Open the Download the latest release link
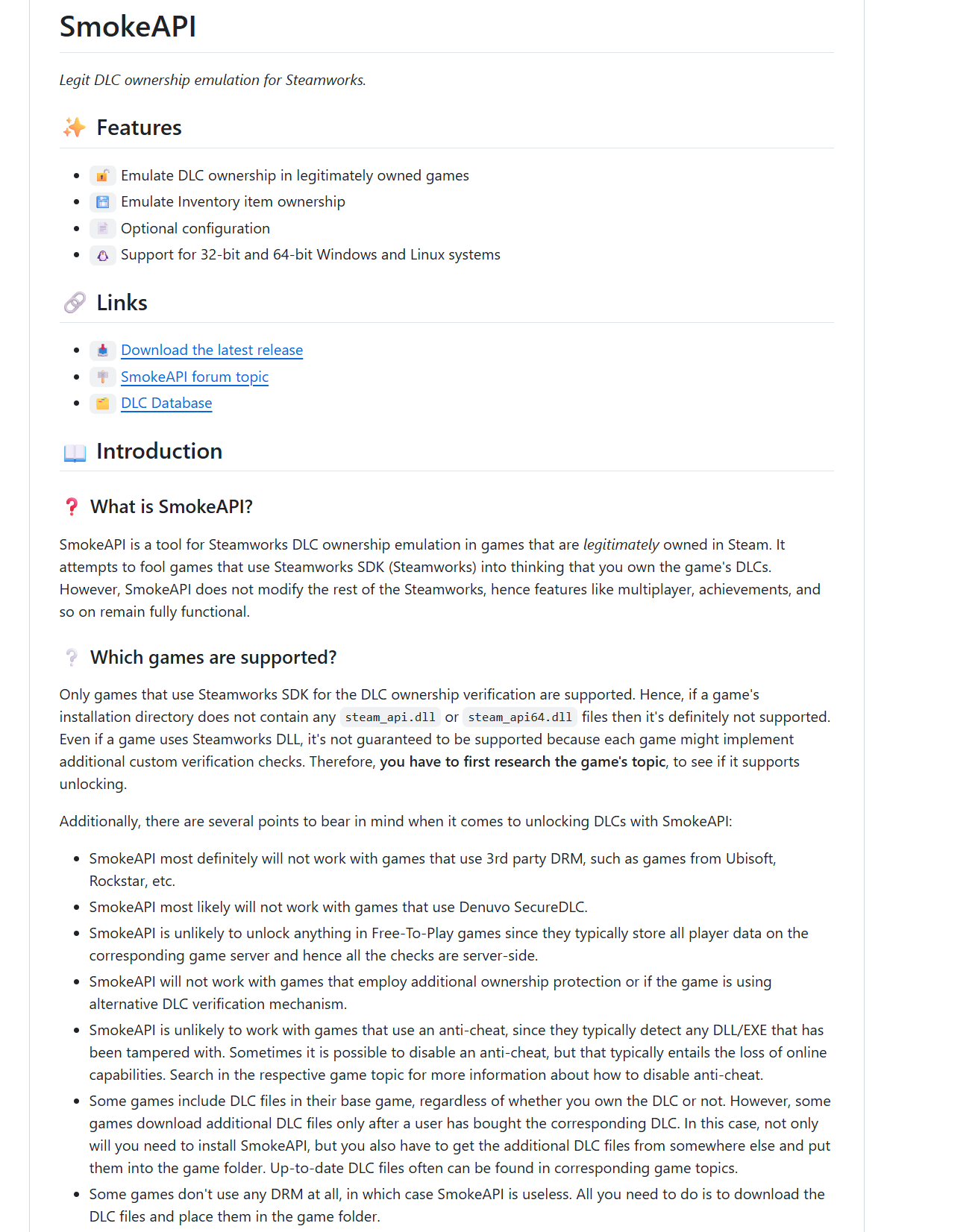This screenshot has width=978, height=1232. (212, 351)
